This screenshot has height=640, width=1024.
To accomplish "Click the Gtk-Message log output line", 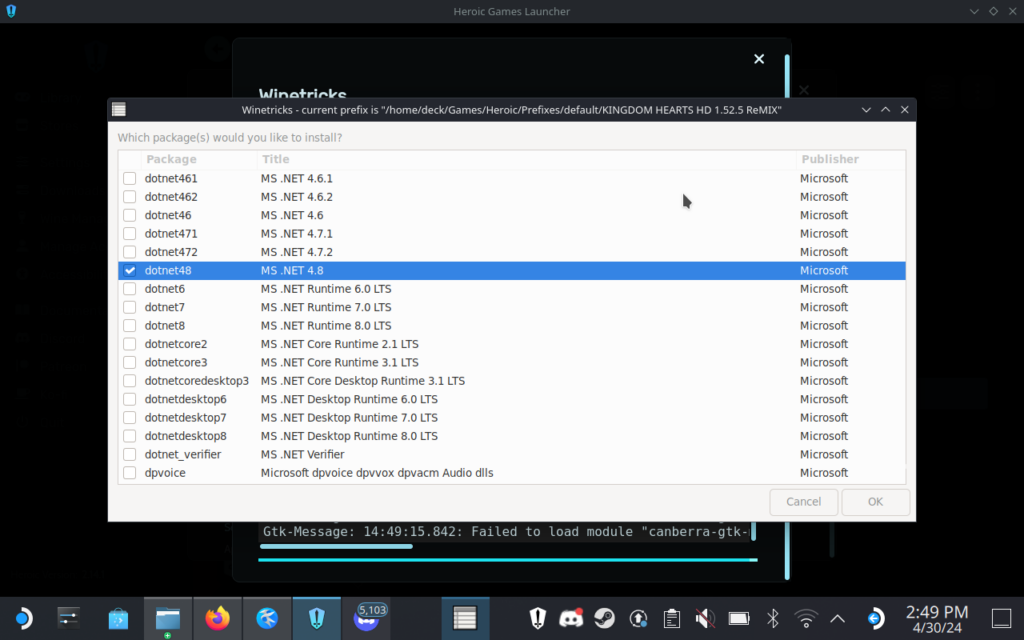I will (x=504, y=532).
